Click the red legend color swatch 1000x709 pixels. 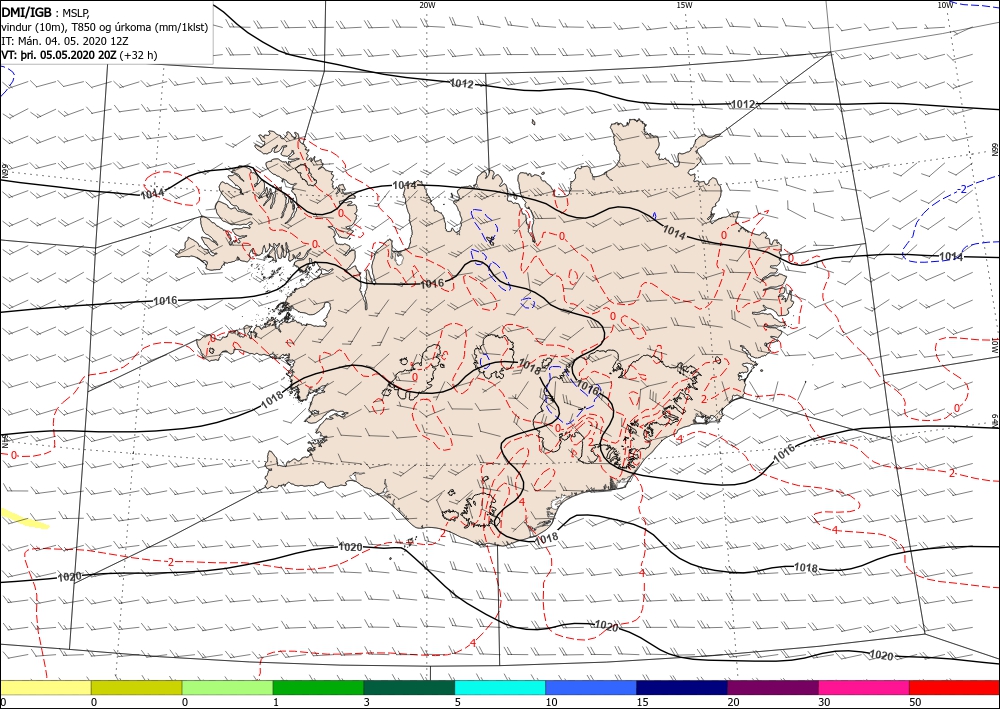[x=954, y=687]
